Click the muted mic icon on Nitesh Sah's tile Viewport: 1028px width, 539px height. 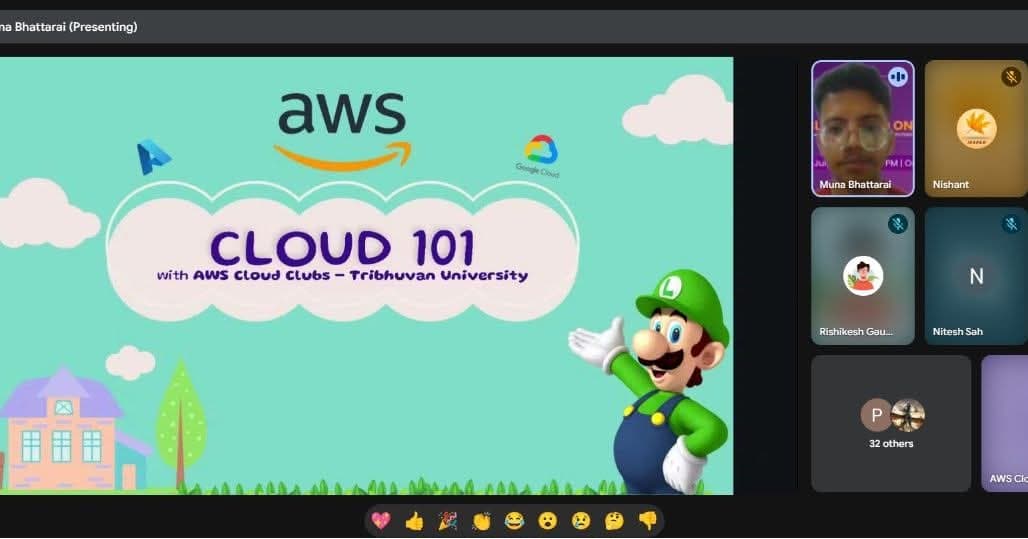pos(1011,224)
